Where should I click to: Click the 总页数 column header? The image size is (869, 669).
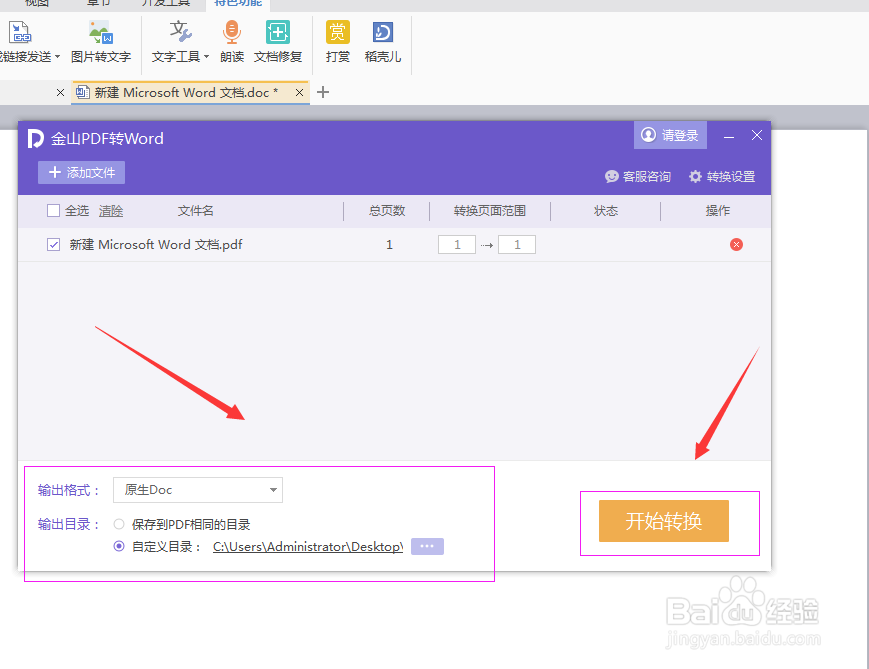point(387,211)
